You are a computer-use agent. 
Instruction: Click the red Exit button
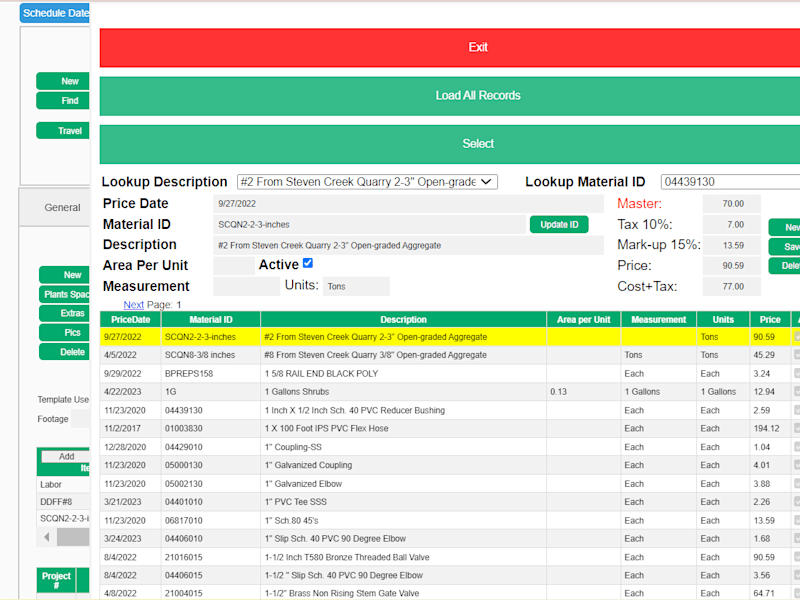click(449, 47)
